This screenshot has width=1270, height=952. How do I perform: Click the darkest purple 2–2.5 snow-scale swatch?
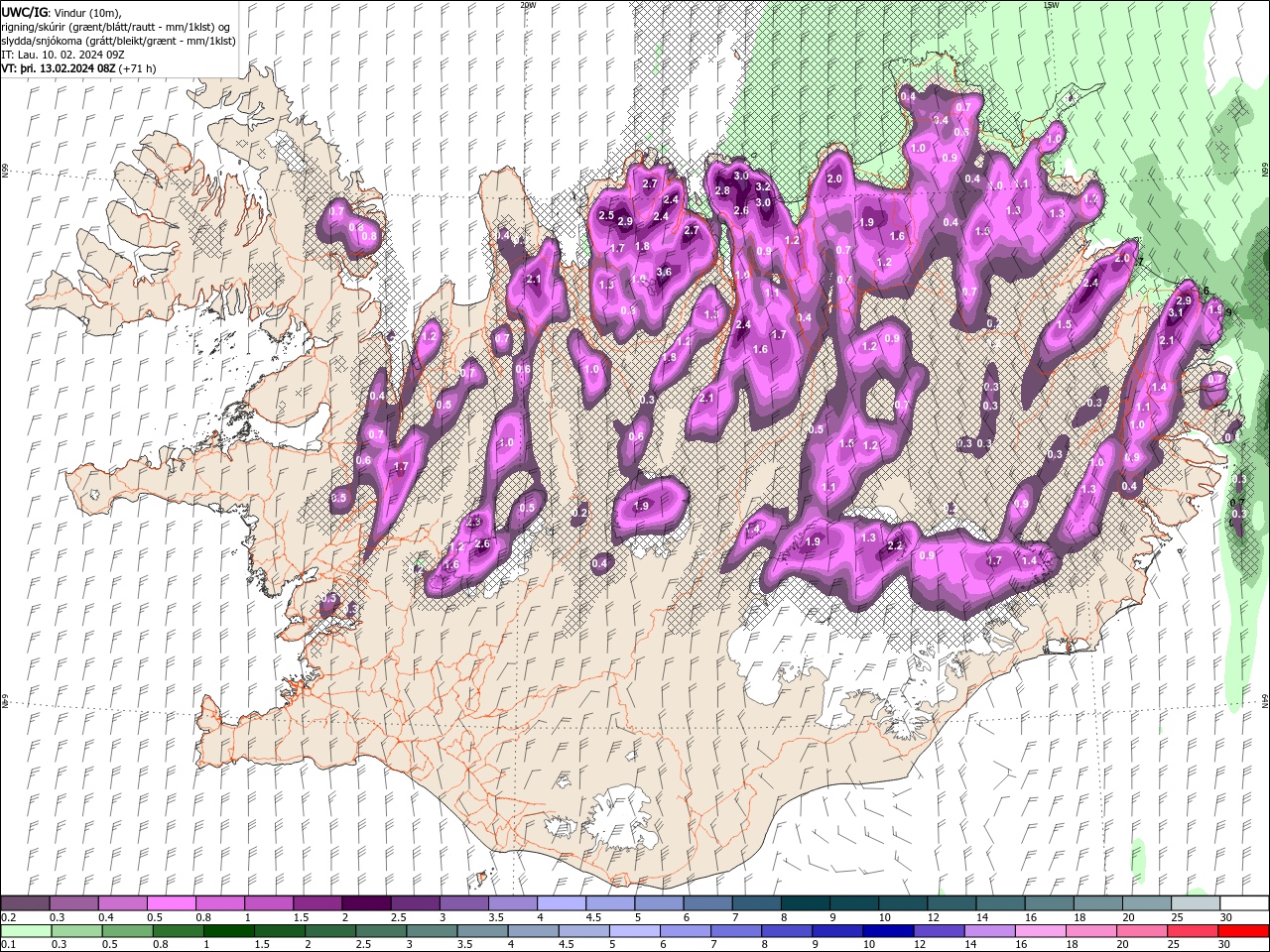point(366,903)
